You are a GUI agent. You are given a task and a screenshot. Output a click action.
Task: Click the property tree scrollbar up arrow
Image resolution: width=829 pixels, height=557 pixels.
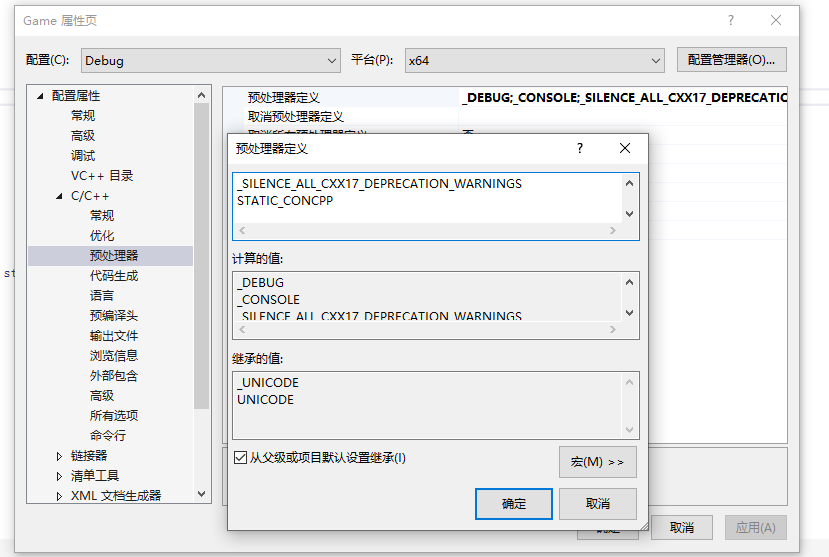click(201, 95)
